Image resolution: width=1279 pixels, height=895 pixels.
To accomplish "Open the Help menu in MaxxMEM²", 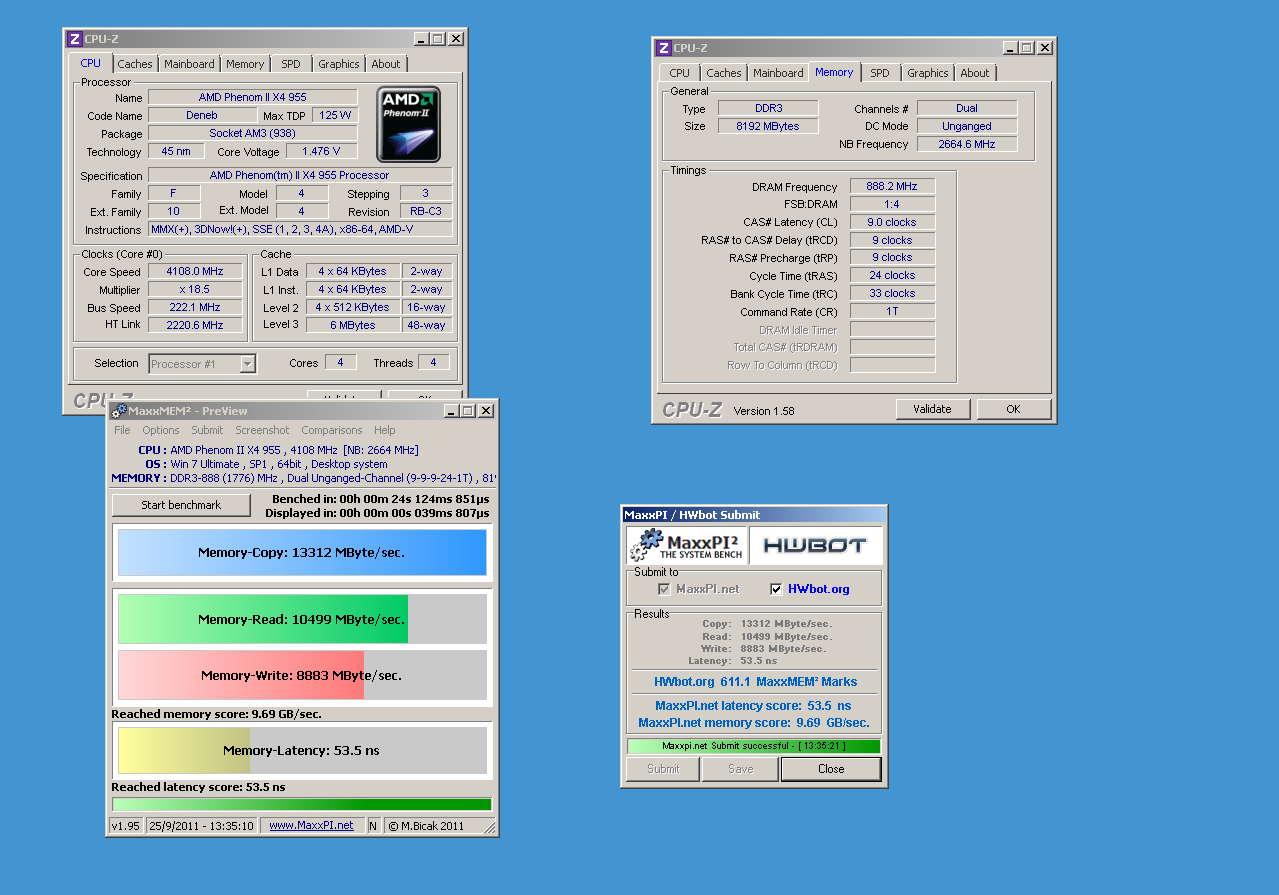I will pos(385,430).
